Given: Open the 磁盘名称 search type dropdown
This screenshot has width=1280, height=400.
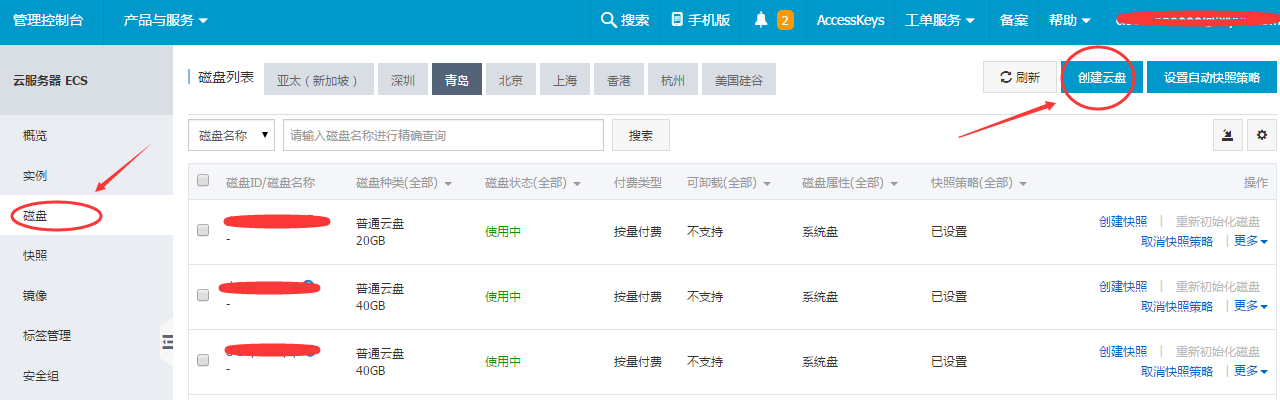Looking at the screenshot, I should click(x=231, y=135).
